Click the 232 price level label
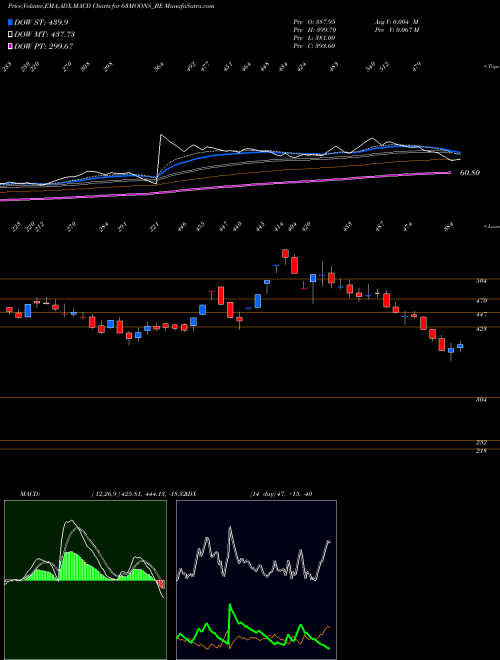 click(x=481, y=443)
